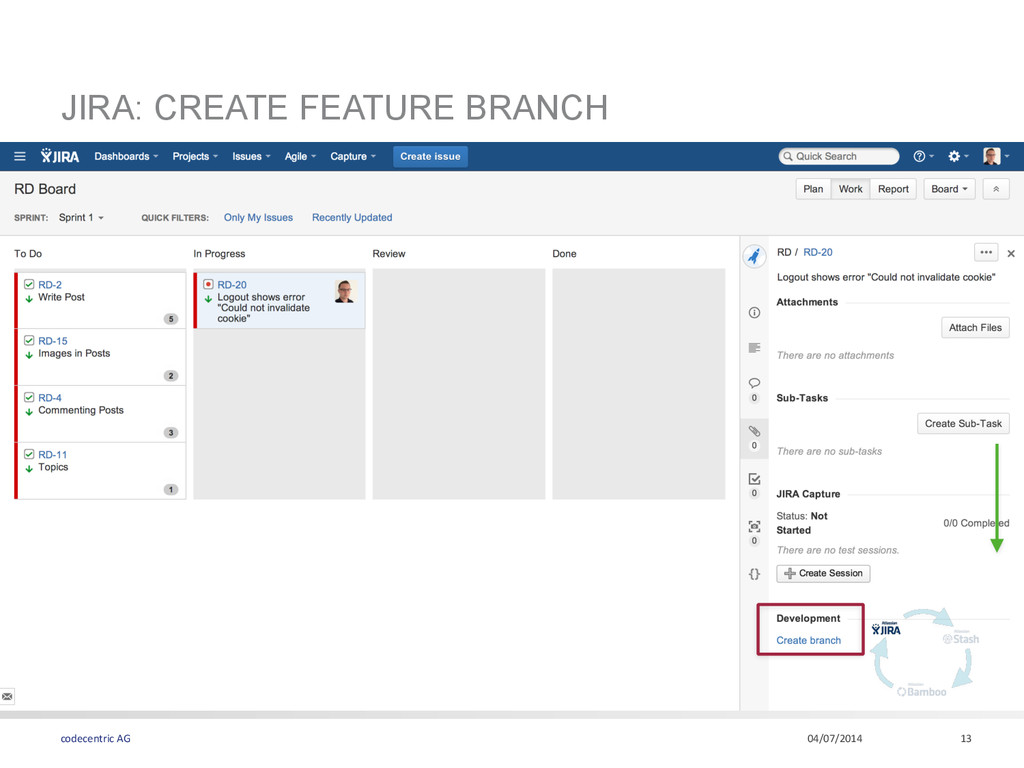Show the development curly-braces tab
Screen dimensions: 1024x768
coord(754,574)
